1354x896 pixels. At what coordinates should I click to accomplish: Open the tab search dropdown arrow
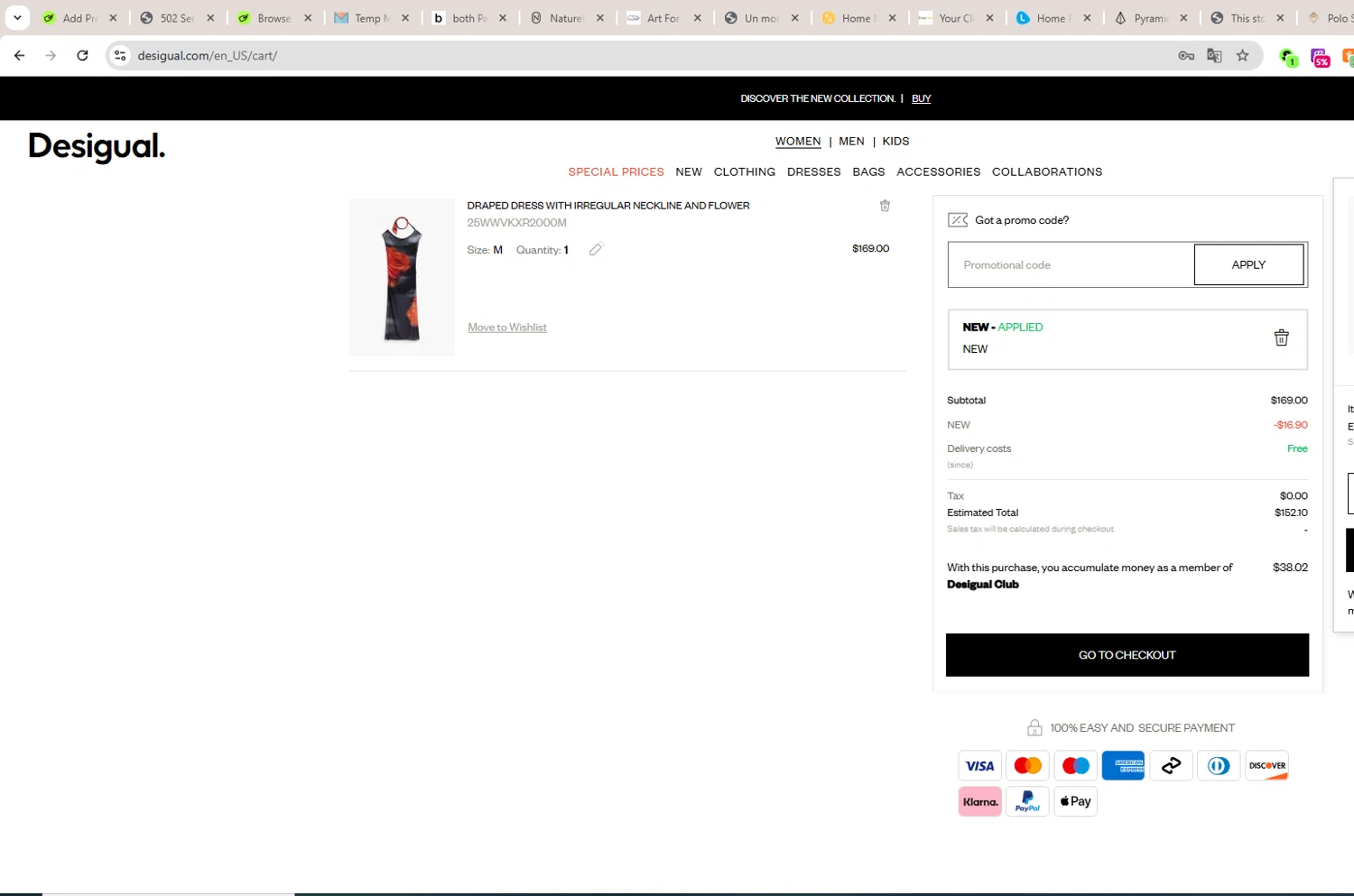click(17, 18)
